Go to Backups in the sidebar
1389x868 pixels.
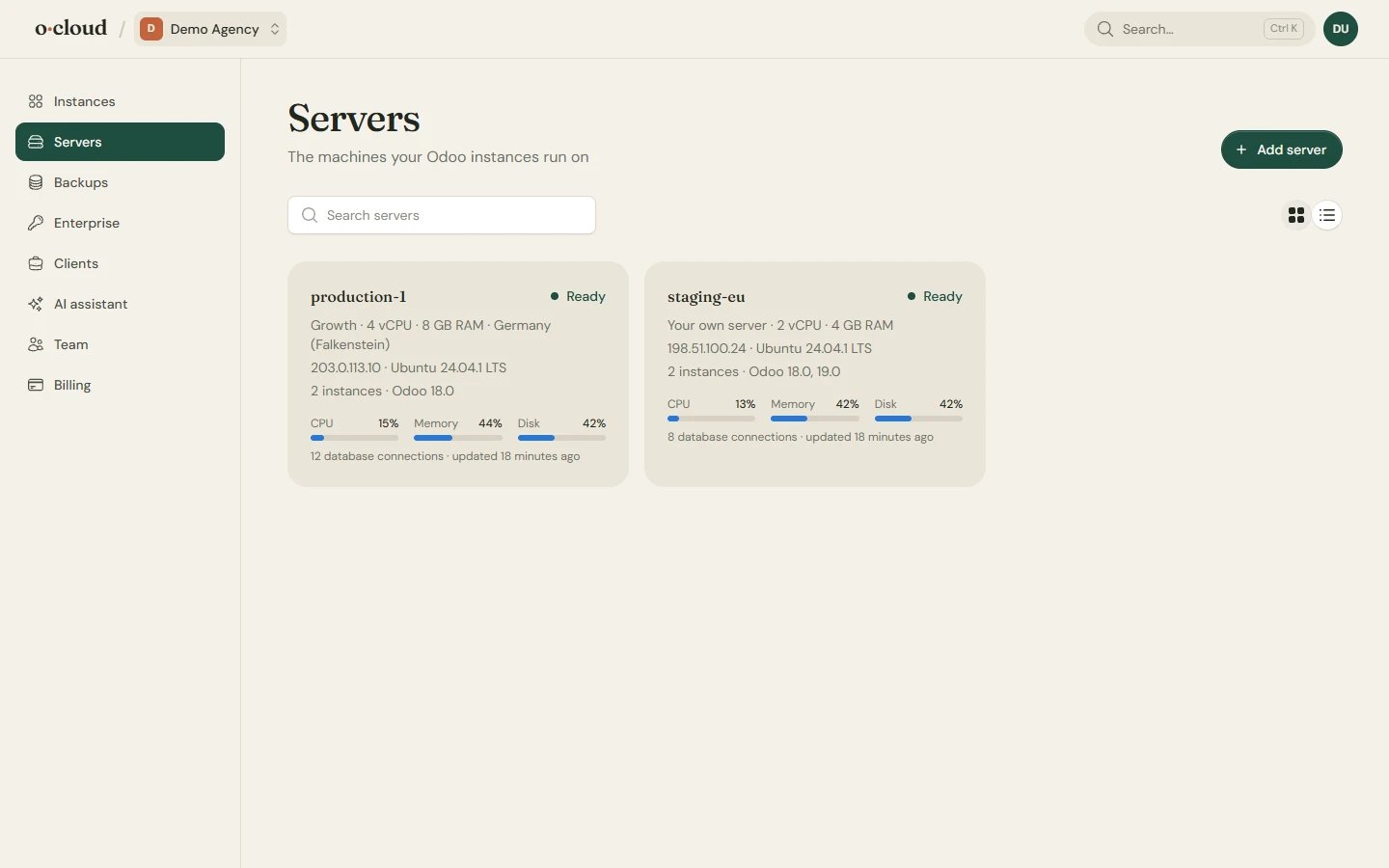point(120,182)
